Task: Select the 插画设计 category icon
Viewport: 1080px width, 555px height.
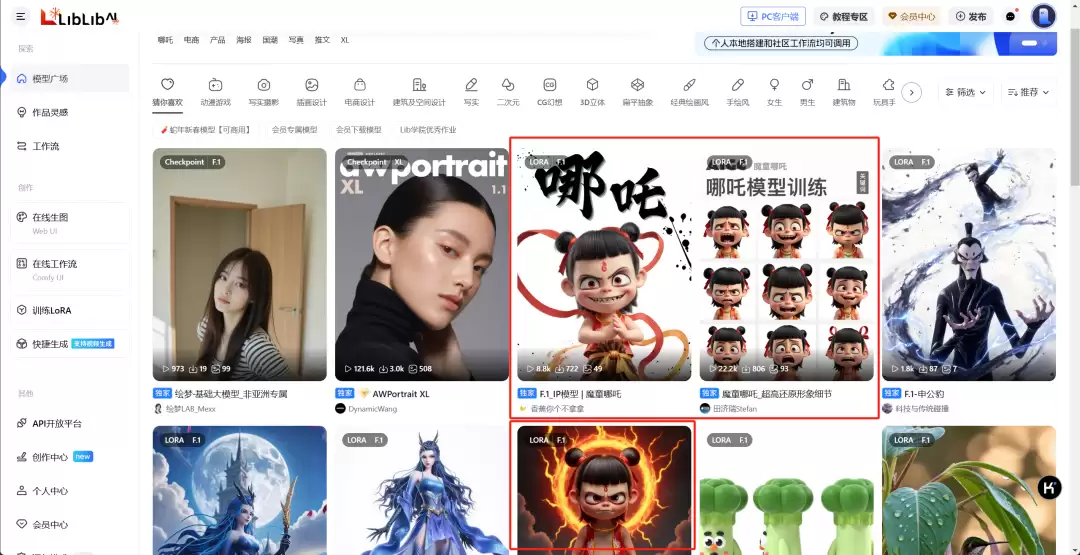Action: [311, 92]
